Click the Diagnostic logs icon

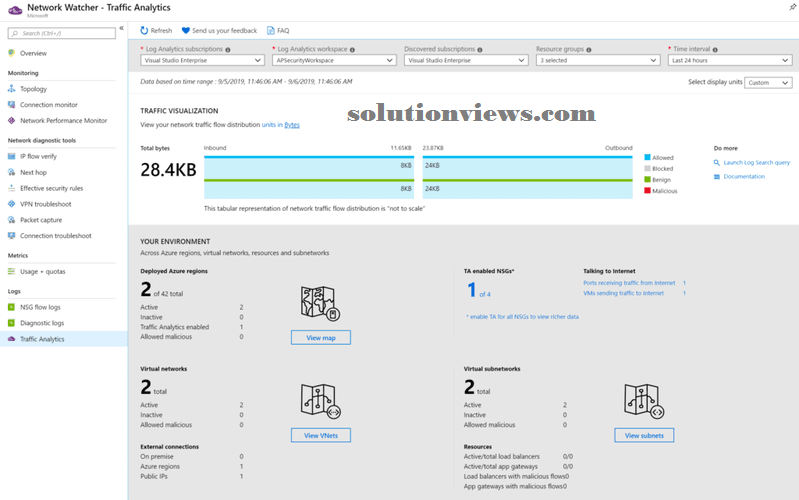click(x=12, y=323)
